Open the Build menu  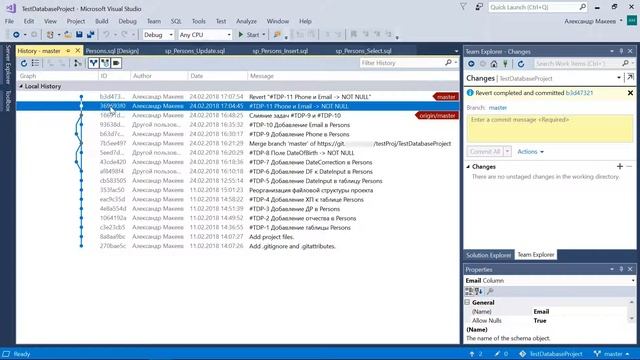[x=102, y=21]
